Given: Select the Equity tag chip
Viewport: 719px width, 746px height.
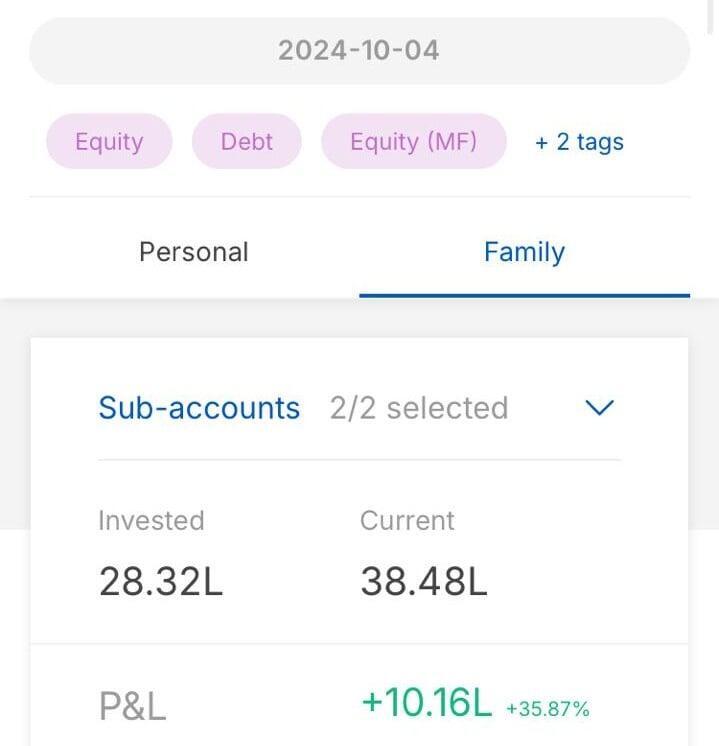Looking at the screenshot, I should tap(109, 141).
